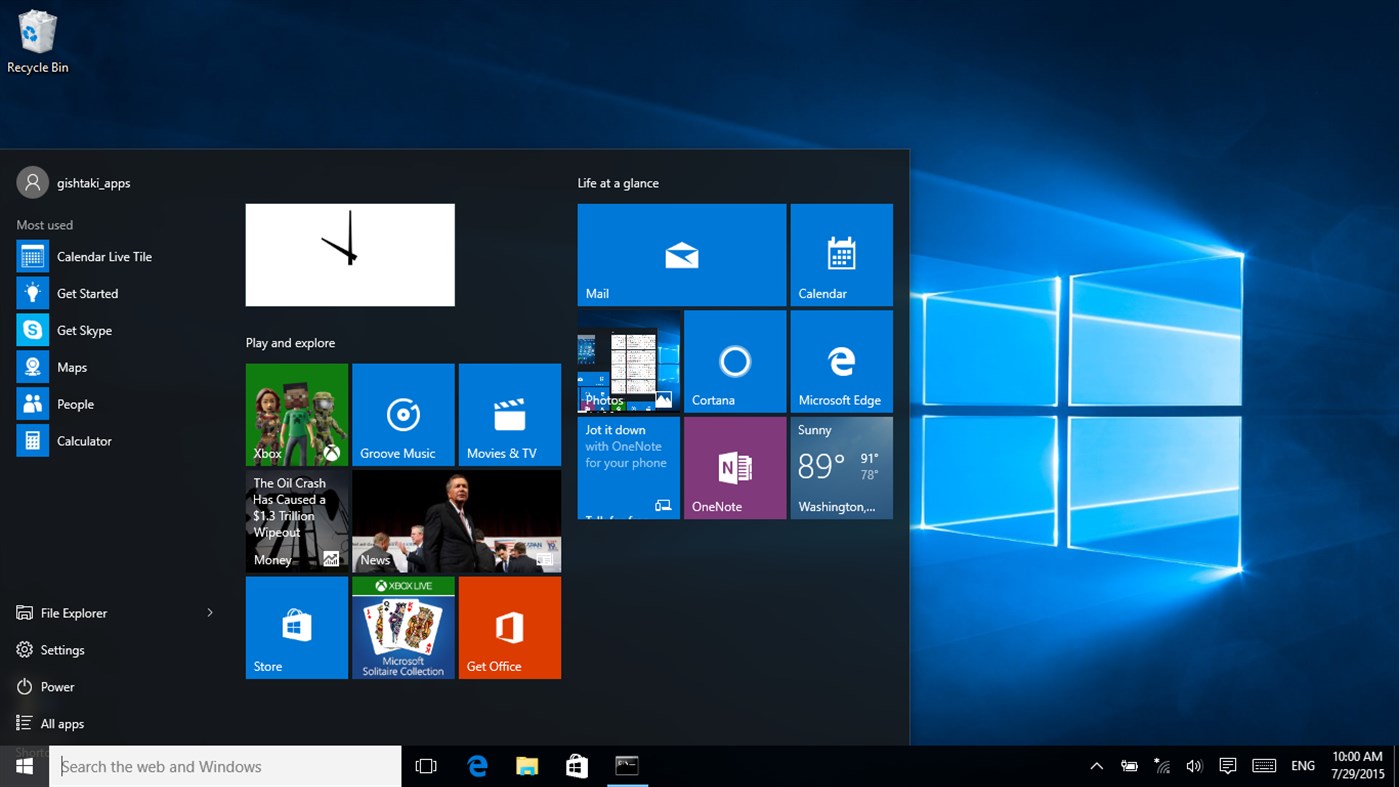Open the All apps list
The height and width of the screenshot is (787, 1399).
61,723
